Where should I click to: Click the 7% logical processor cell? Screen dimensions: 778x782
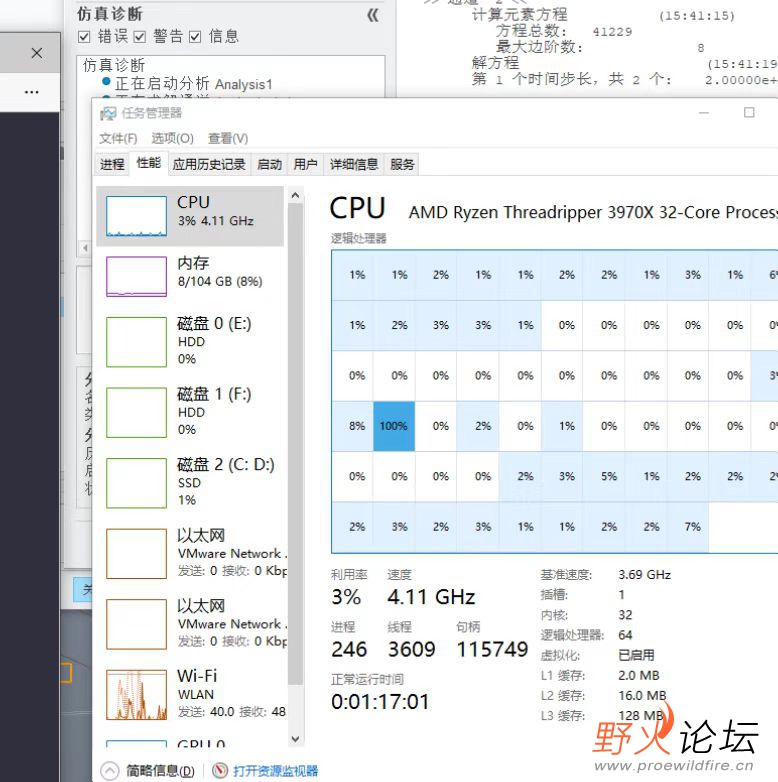[689, 527]
